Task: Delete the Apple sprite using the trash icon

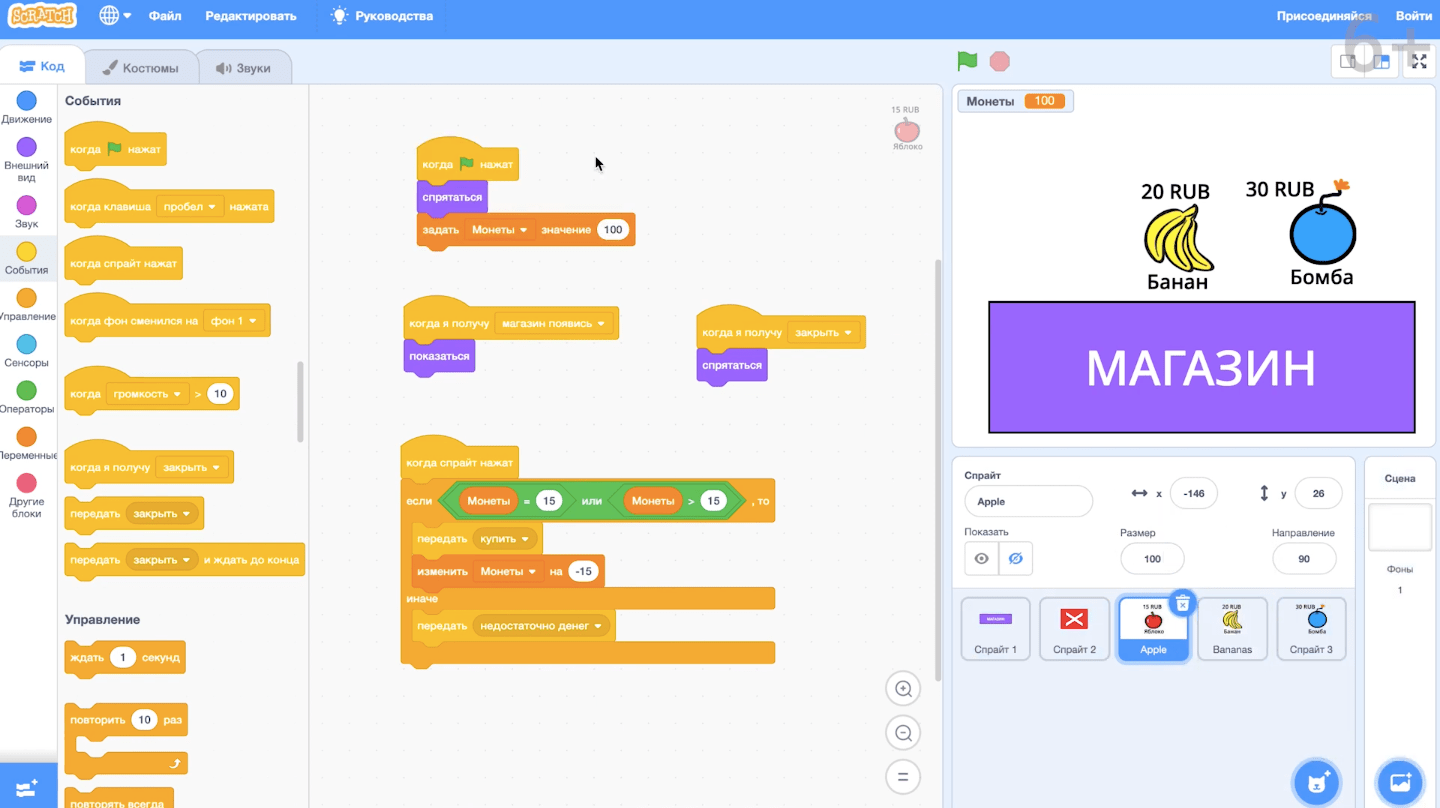Action: [1183, 603]
